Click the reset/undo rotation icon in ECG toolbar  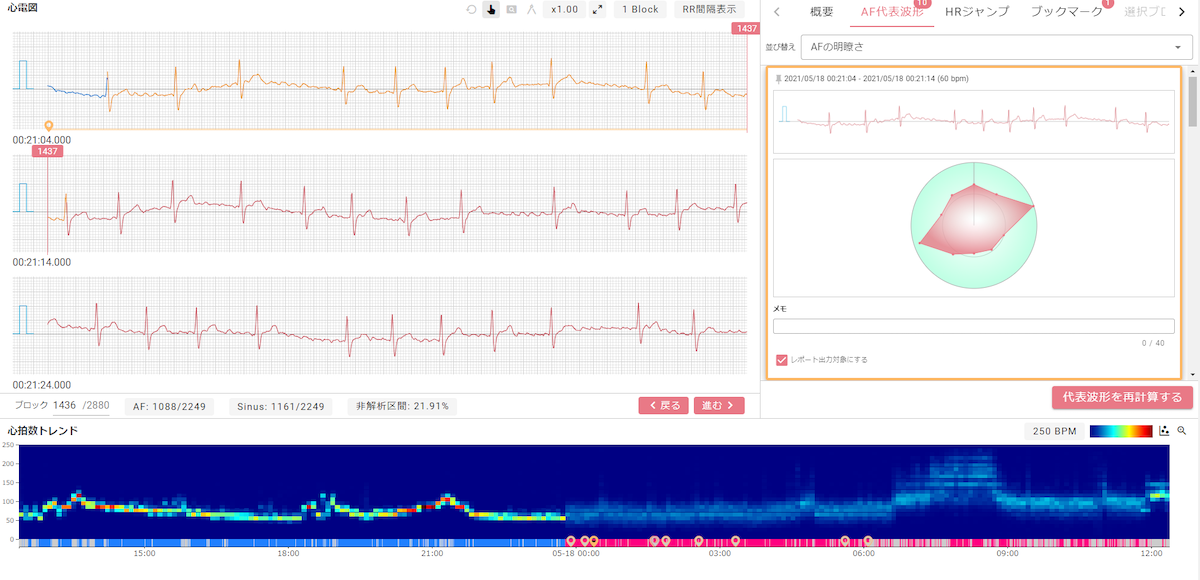tap(471, 10)
